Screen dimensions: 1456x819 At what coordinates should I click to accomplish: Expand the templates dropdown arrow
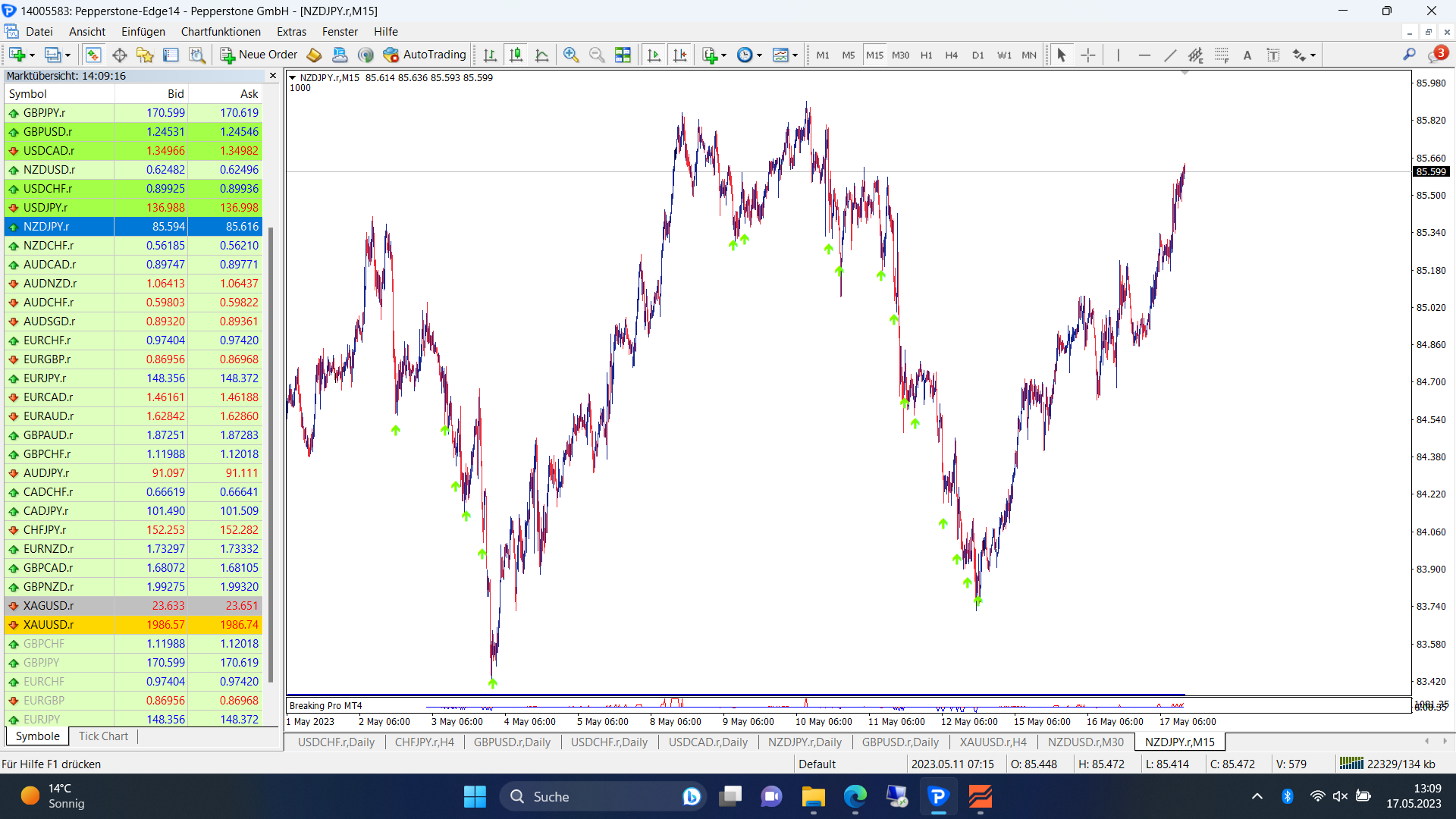(x=795, y=55)
